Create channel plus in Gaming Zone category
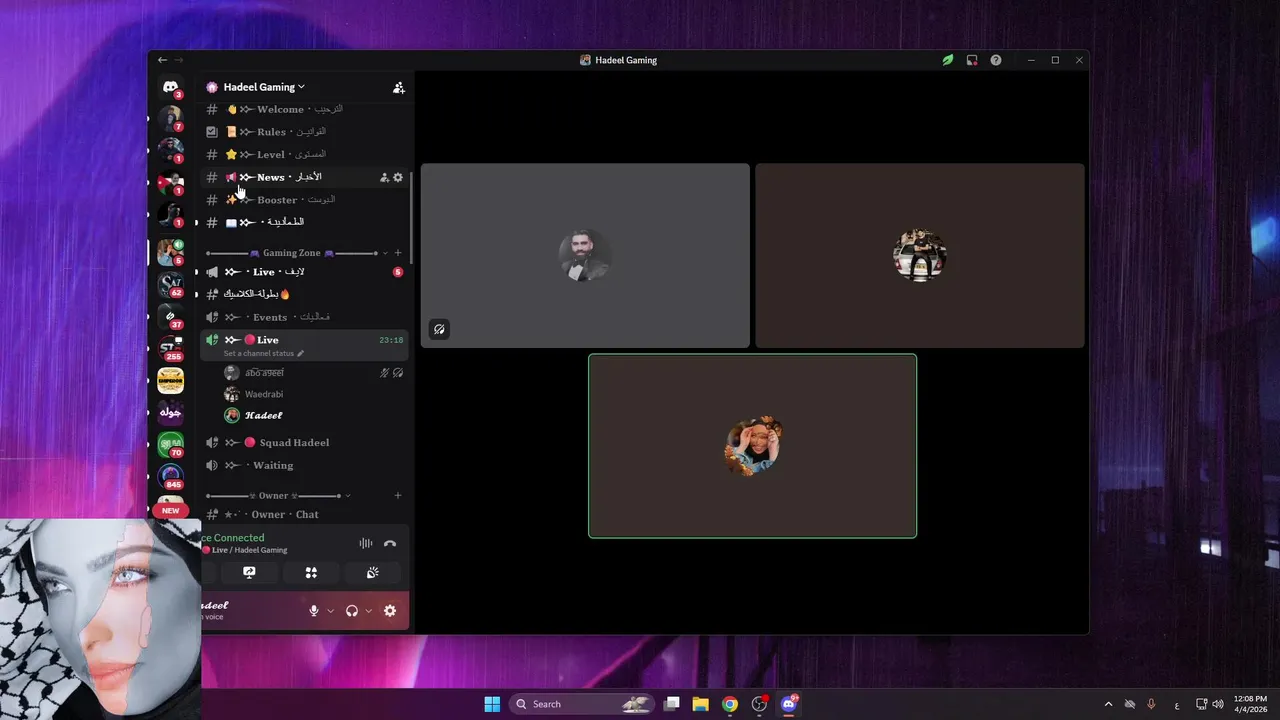Screen dimensions: 1280x720 398,253
